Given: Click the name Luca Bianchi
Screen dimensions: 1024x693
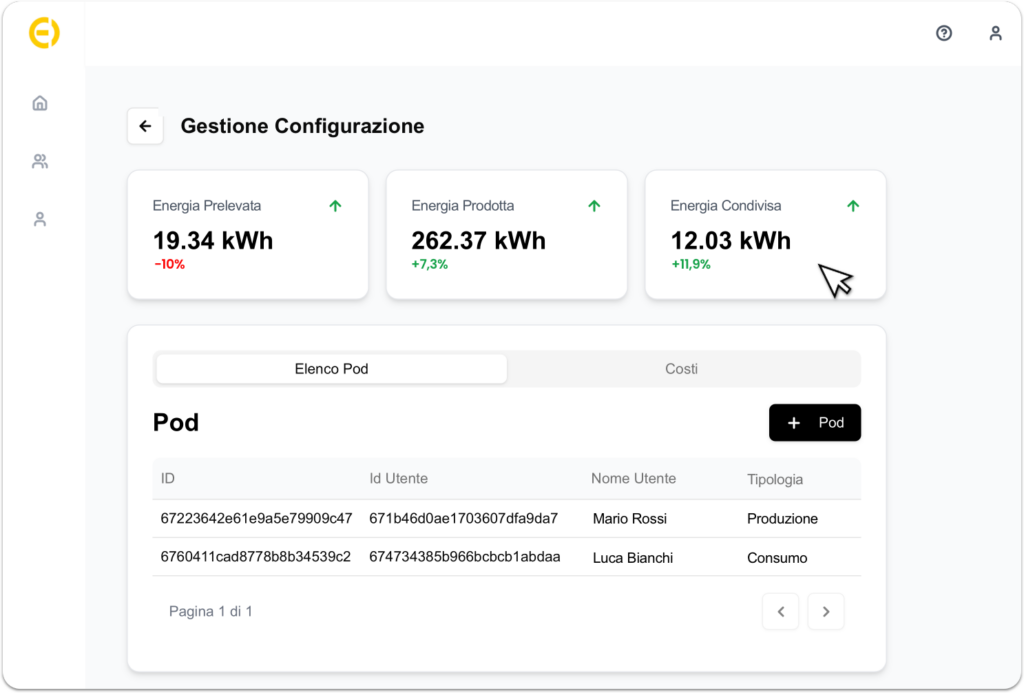Looking at the screenshot, I should click(633, 558).
